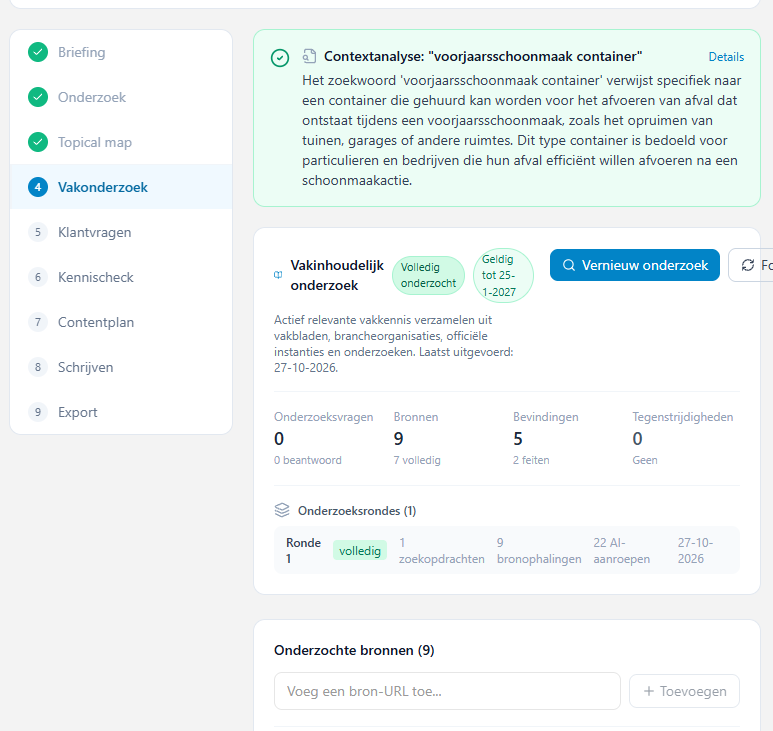This screenshot has width=773, height=731.
Task: Open the Briefing step
Action: coord(121,52)
